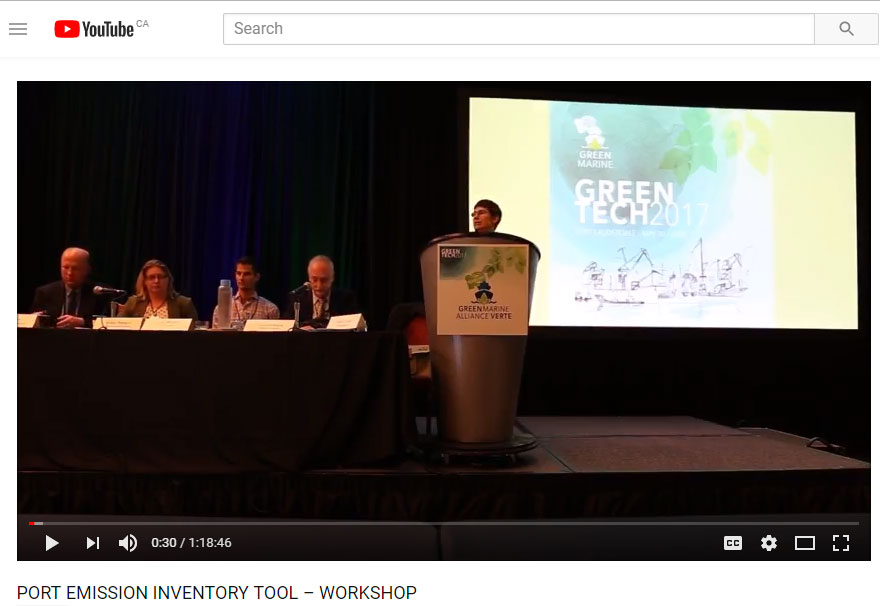Screen dimensions: 880x606
Task: Click the GreenTech 2017 slide in video
Action: pos(662,212)
